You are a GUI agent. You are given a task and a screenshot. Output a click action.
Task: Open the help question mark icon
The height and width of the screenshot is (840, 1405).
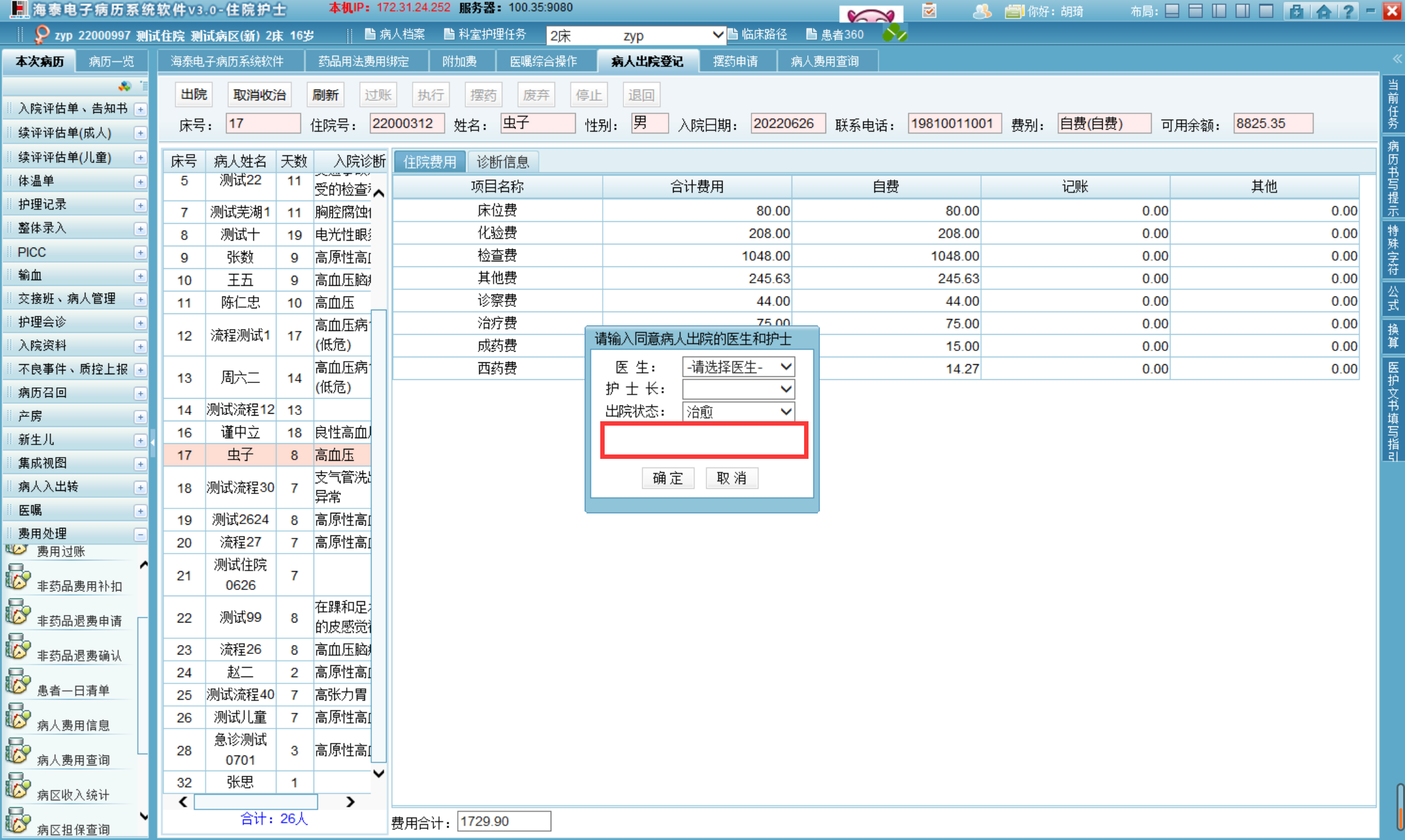[1347, 11]
